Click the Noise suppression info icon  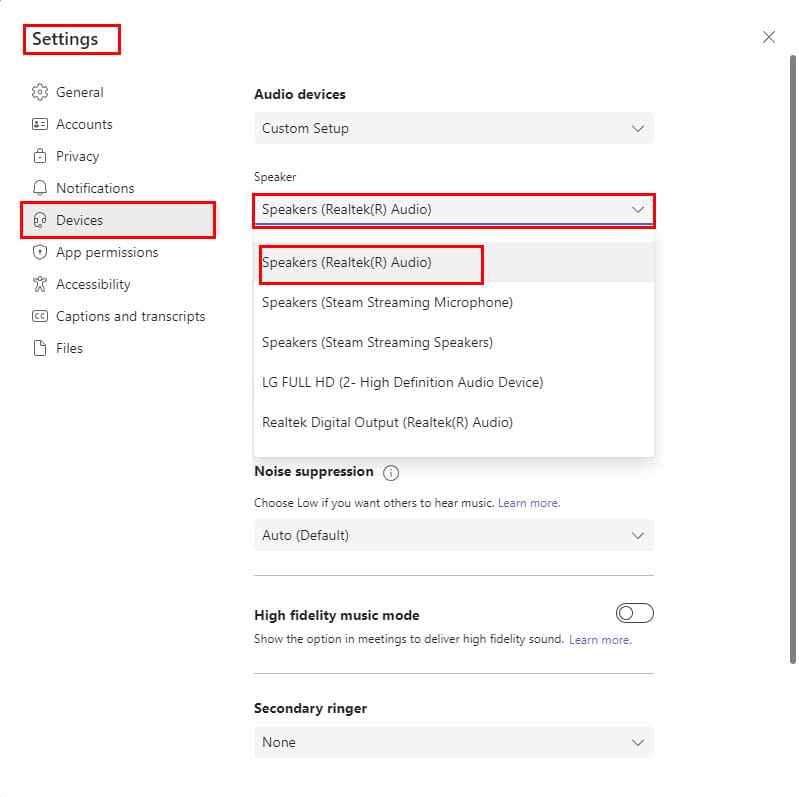391,473
